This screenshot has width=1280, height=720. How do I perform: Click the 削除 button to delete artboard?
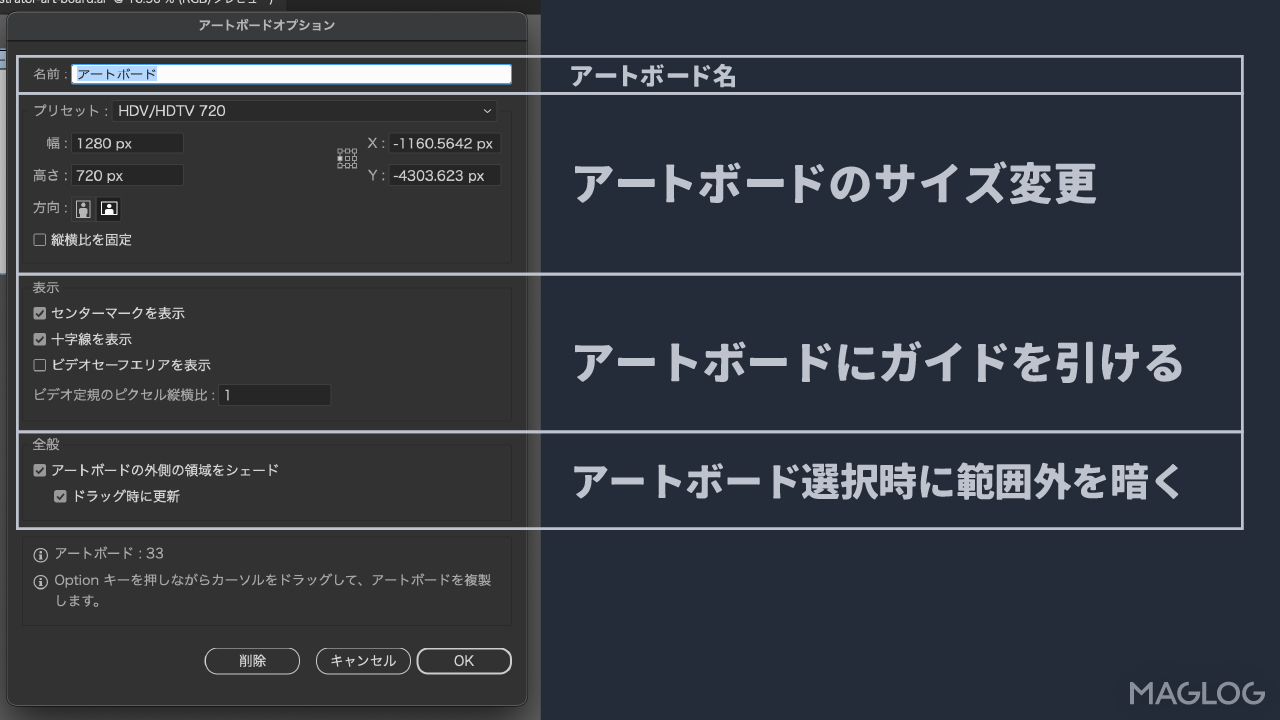coord(252,660)
